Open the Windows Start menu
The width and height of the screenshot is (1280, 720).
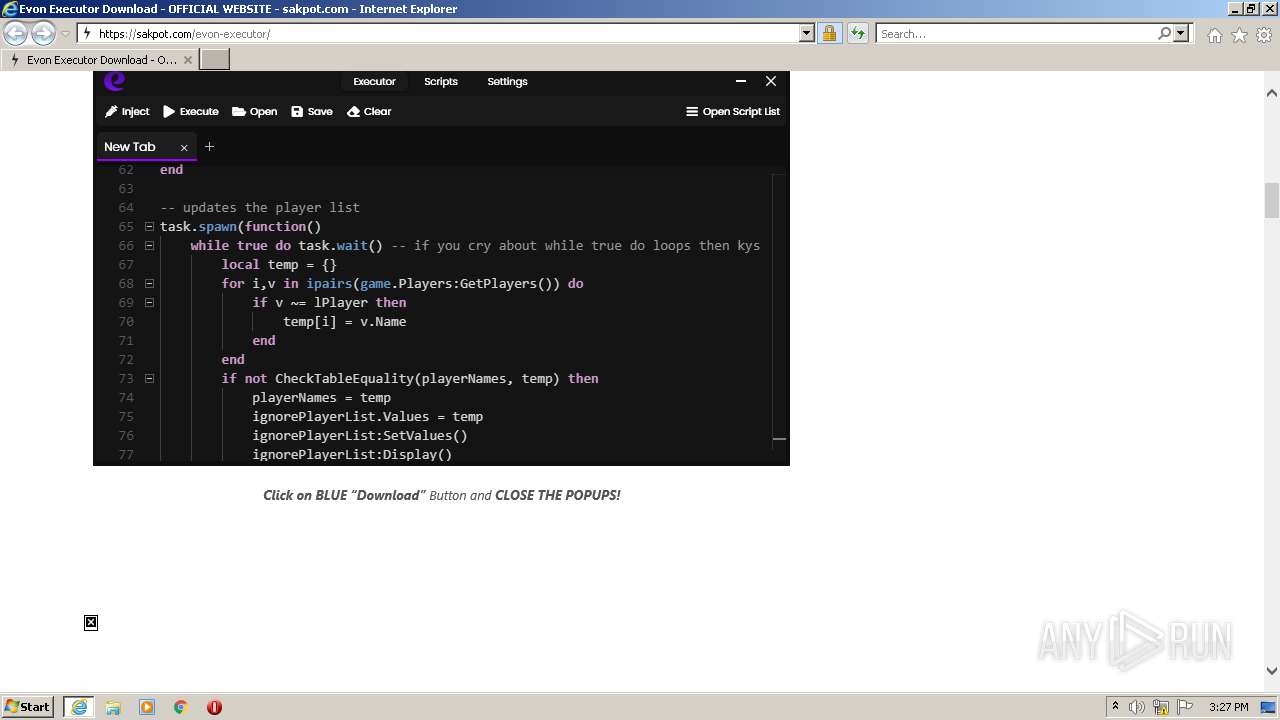[x=28, y=706]
